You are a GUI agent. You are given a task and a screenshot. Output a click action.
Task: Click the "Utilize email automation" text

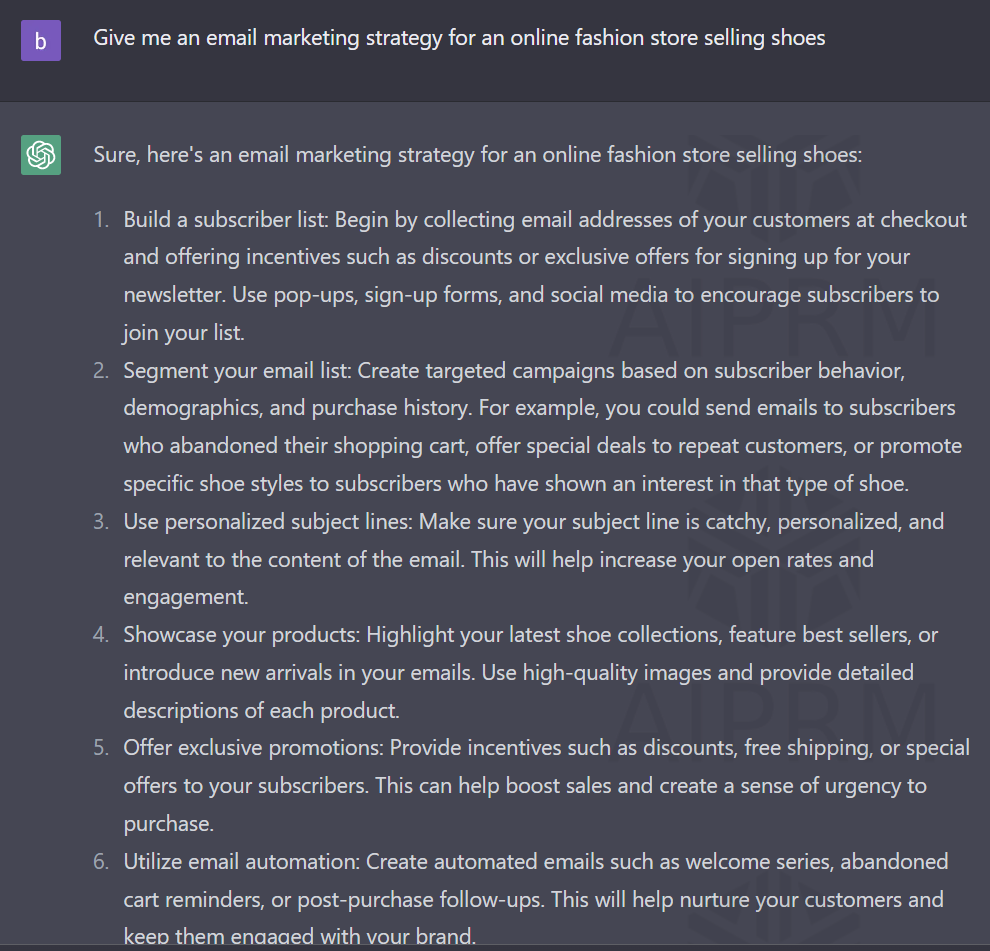pos(240,861)
